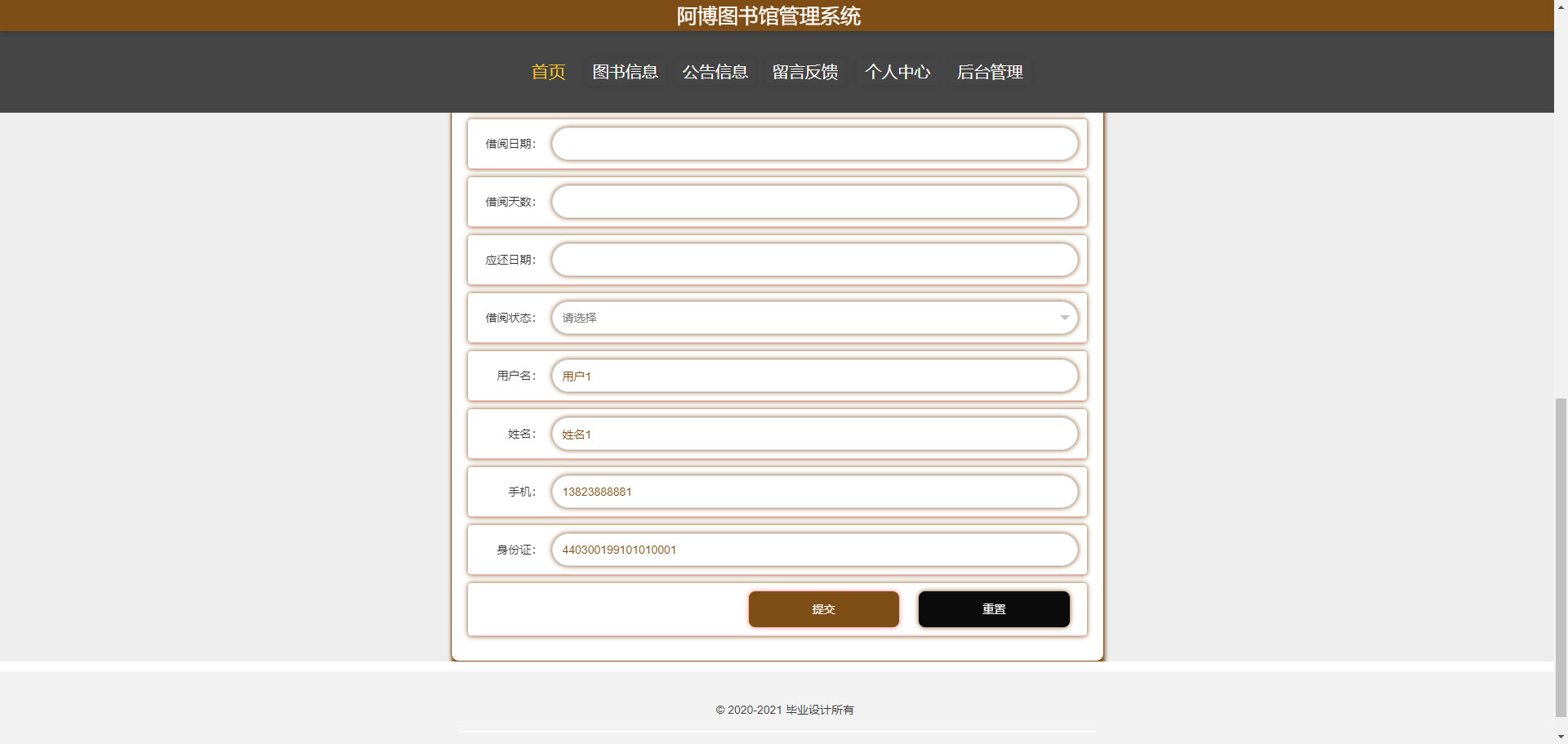This screenshot has width=1568, height=744.
Task: Click the 应还日期 input field
Action: click(814, 260)
